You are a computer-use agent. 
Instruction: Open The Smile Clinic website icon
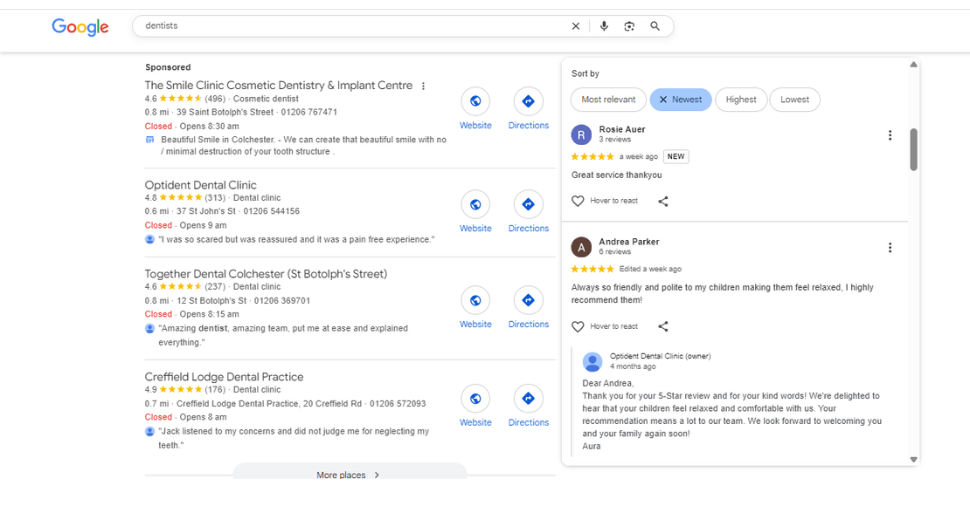pos(475,101)
